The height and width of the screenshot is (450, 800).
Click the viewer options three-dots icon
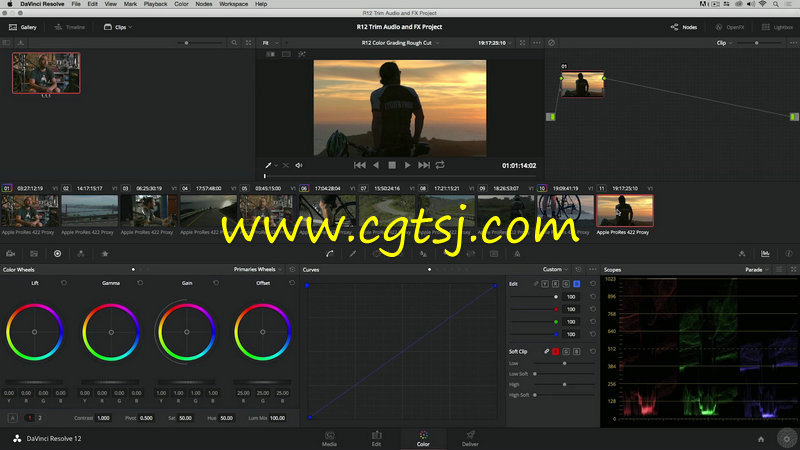pos(537,43)
